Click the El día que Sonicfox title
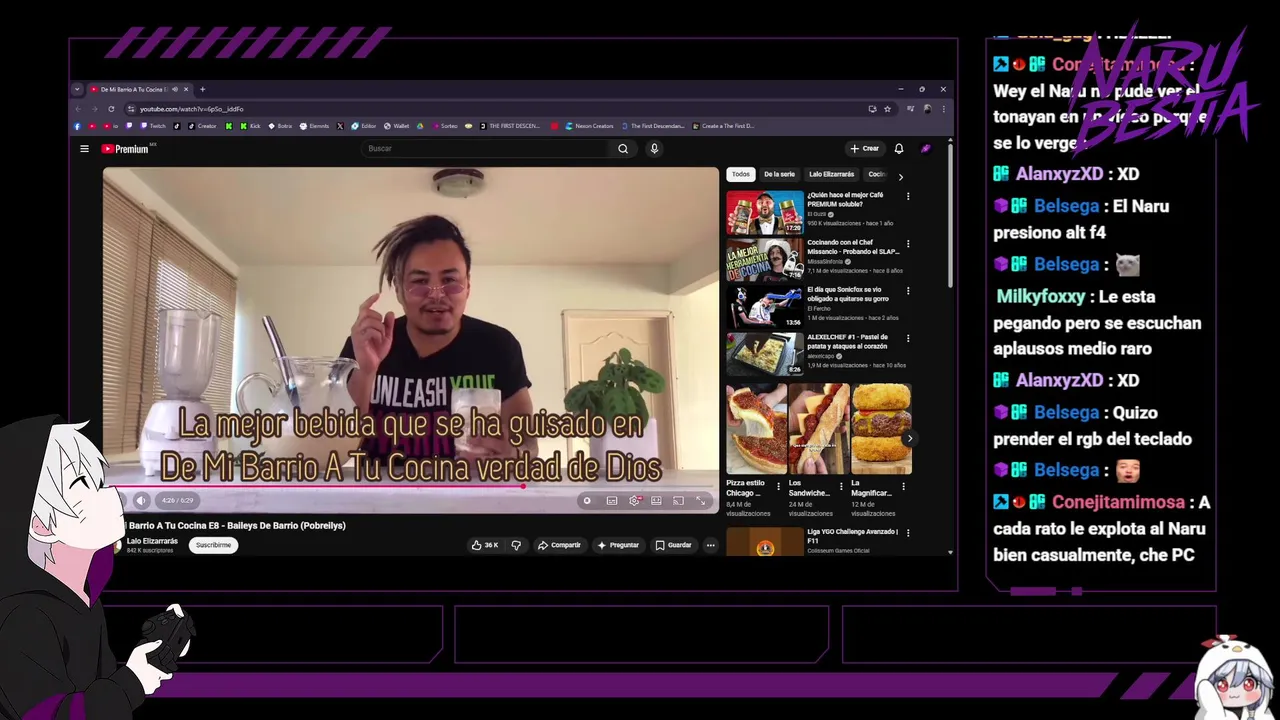Image resolution: width=1280 pixels, height=720 pixels. point(848,294)
